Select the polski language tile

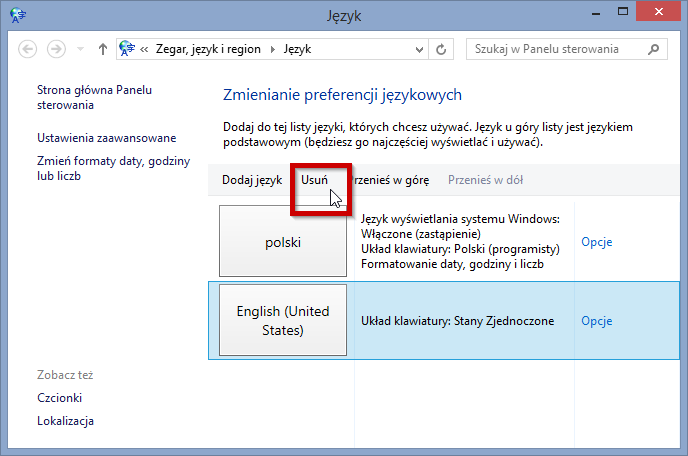click(283, 241)
